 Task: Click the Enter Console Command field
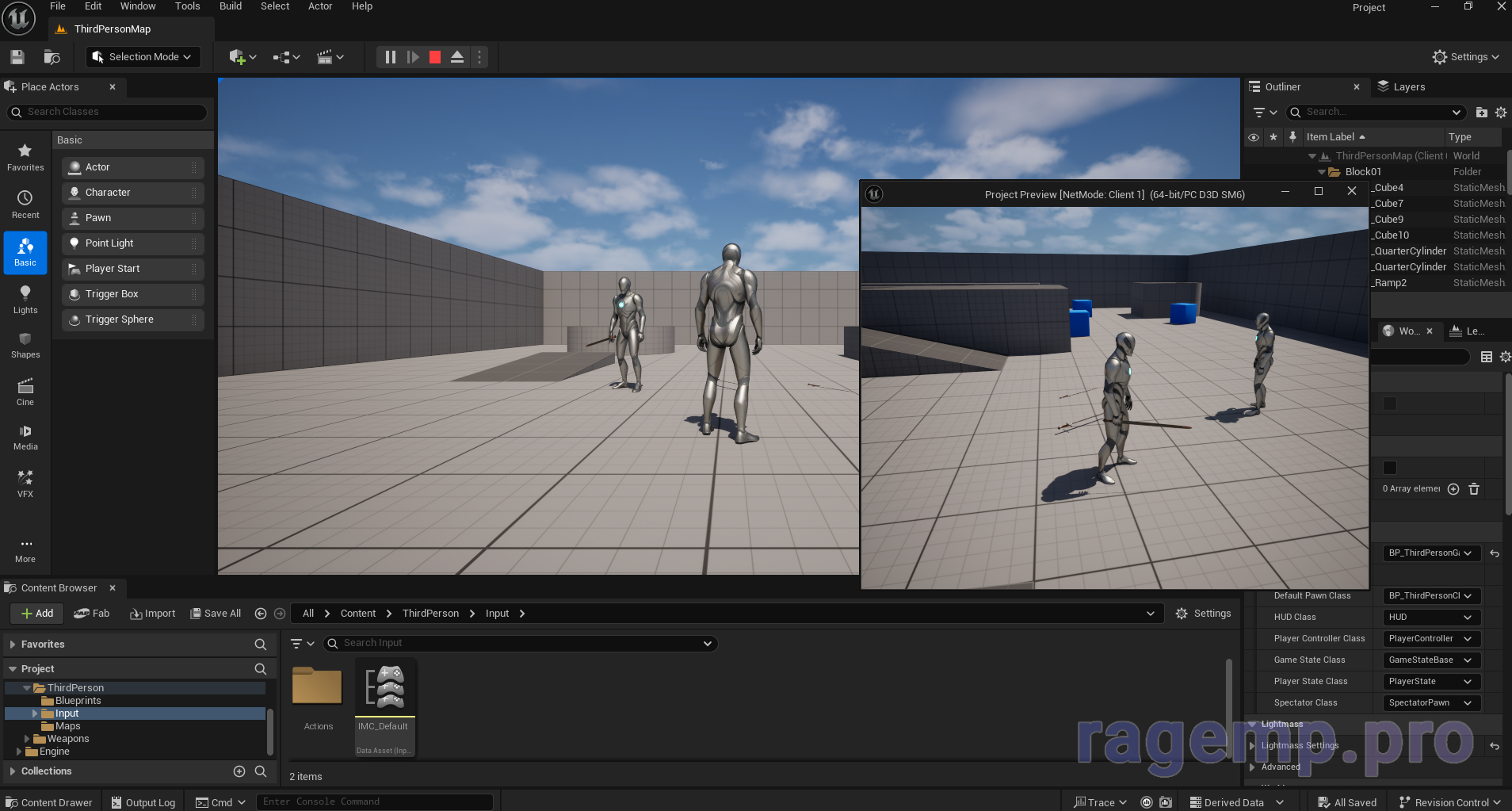click(374, 802)
